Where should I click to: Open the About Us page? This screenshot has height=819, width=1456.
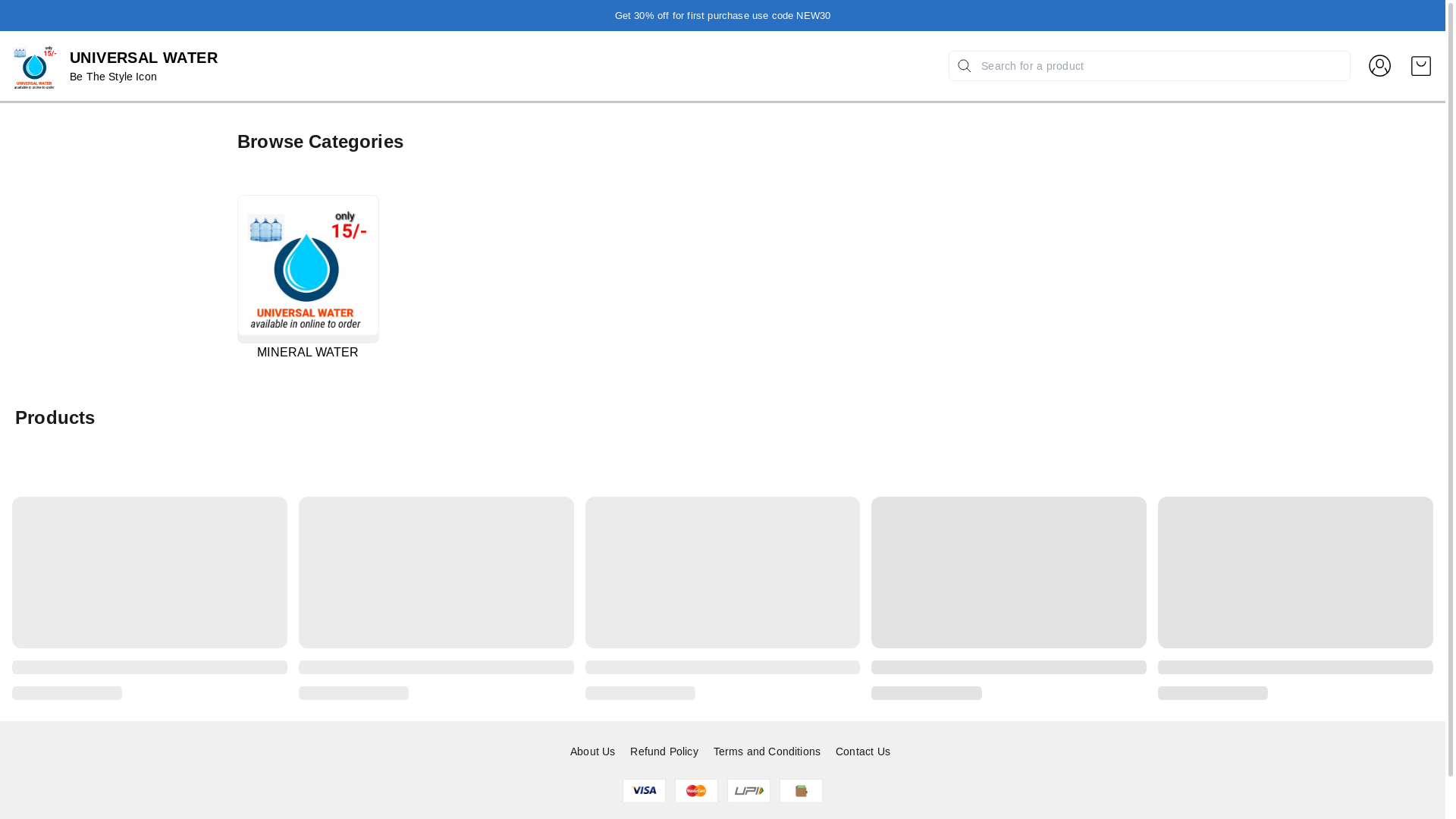point(592,752)
